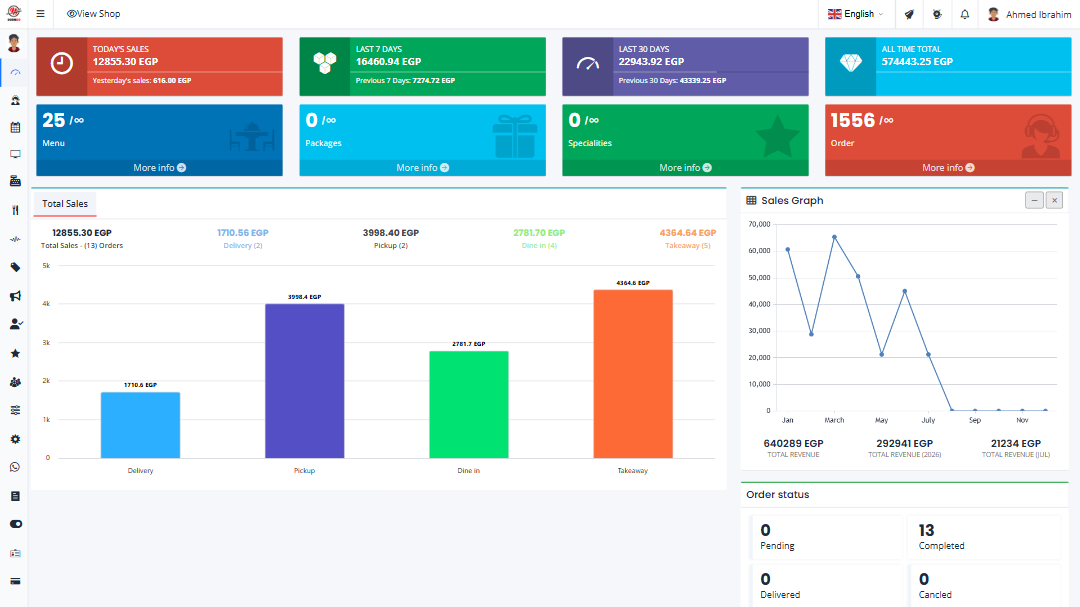Screen dimensions: 1080x607
Task: Open the dashboard speedometer sidebar icon
Action: (15, 72)
